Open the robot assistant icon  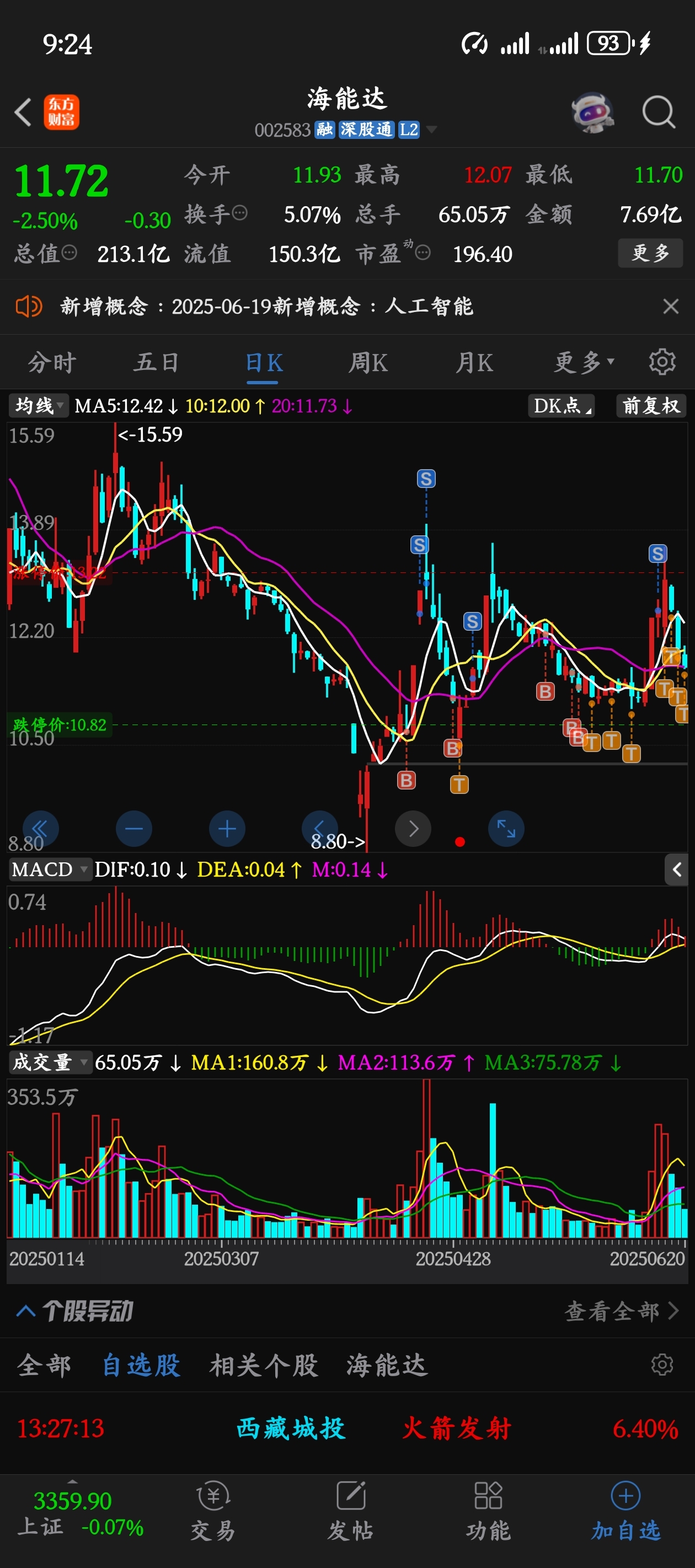pyautogui.click(x=592, y=112)
